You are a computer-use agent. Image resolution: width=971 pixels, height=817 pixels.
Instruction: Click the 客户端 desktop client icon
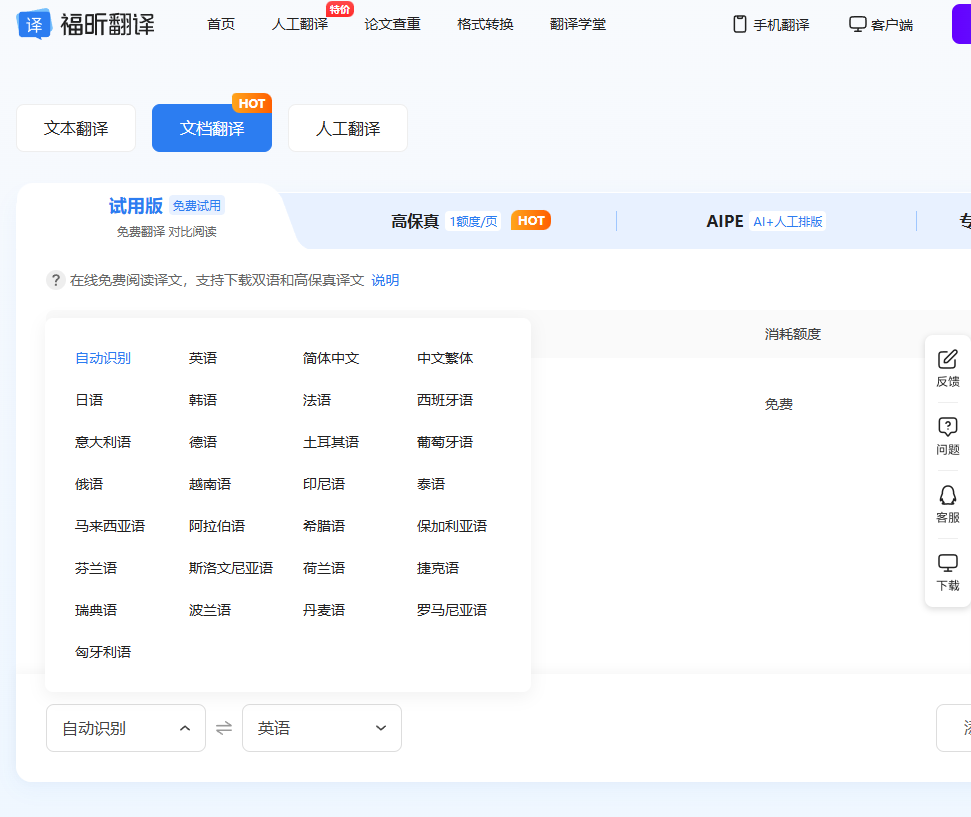coord(857,24)
